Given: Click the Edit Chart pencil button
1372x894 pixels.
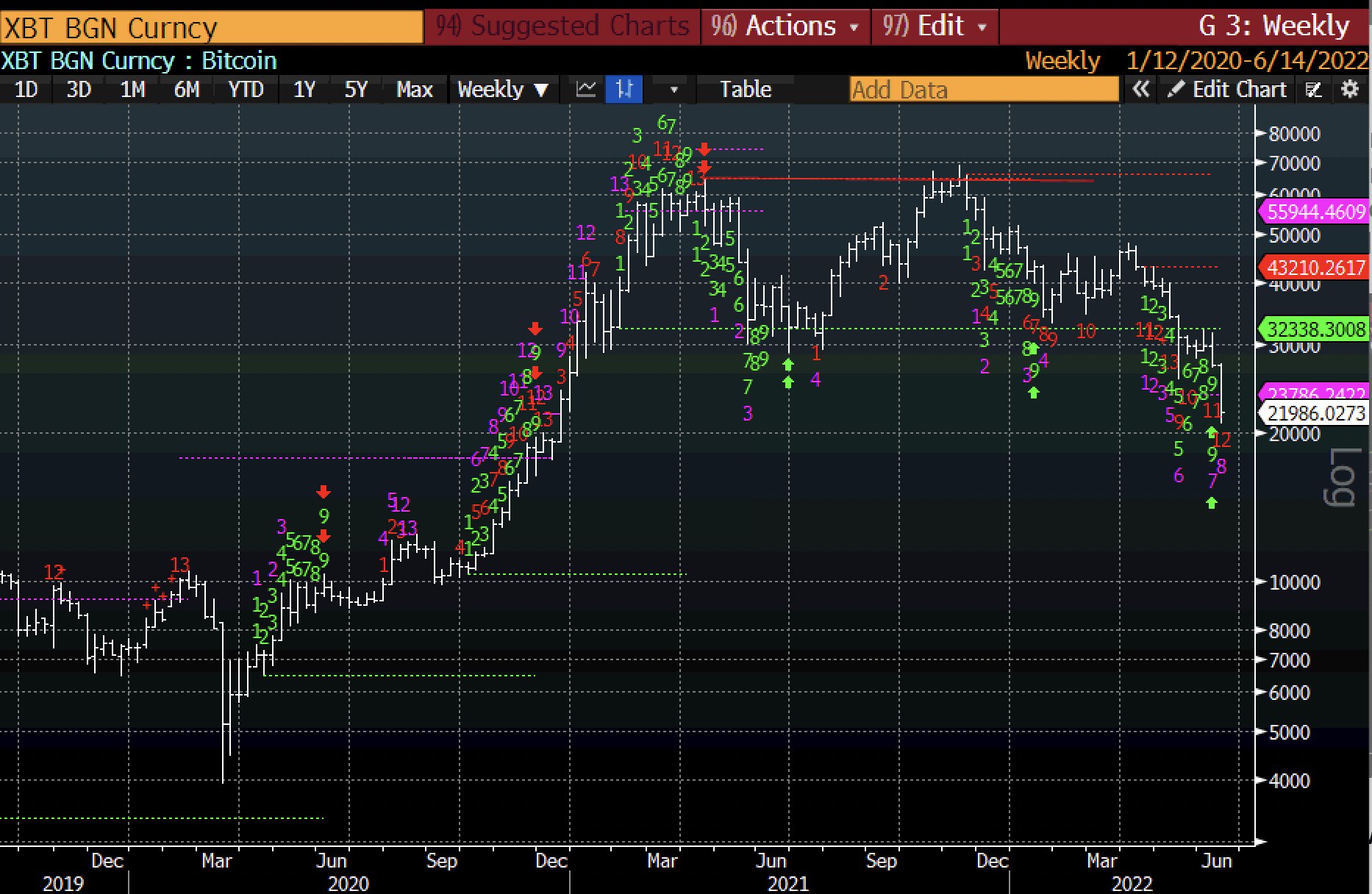Looking at the screenshot, I should click(x=1228, y=90).
